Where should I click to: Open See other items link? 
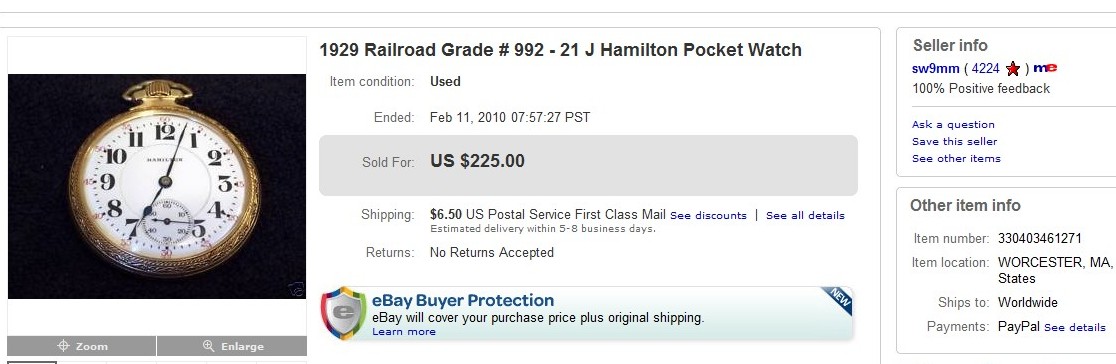956,159
